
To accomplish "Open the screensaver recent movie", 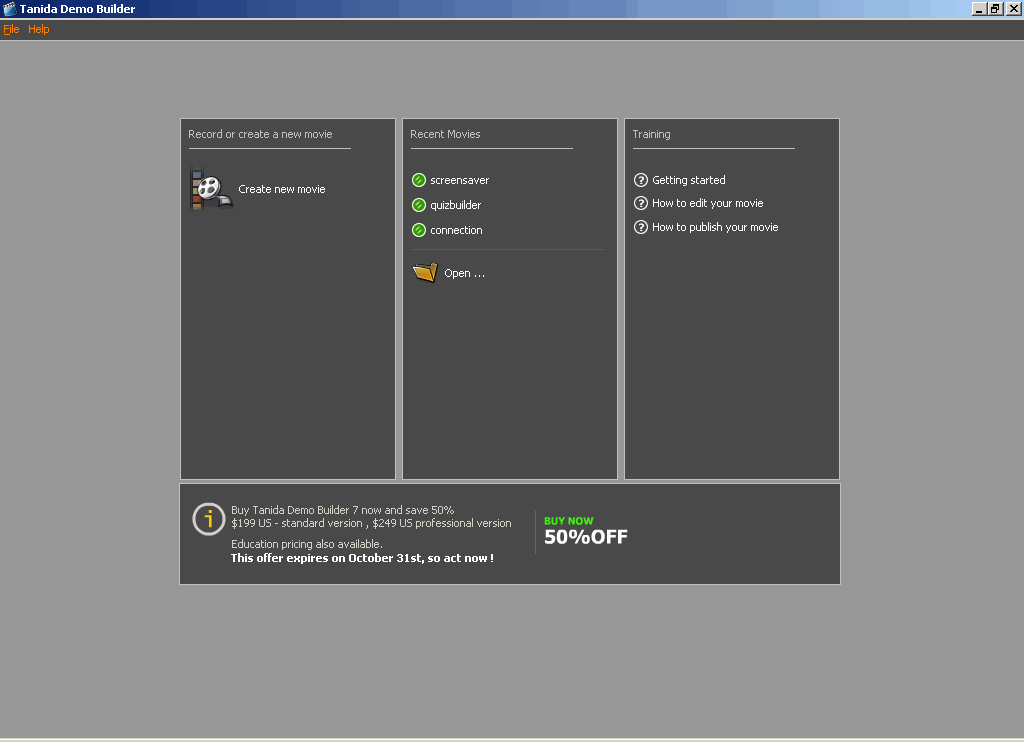I will coord(459,180).
